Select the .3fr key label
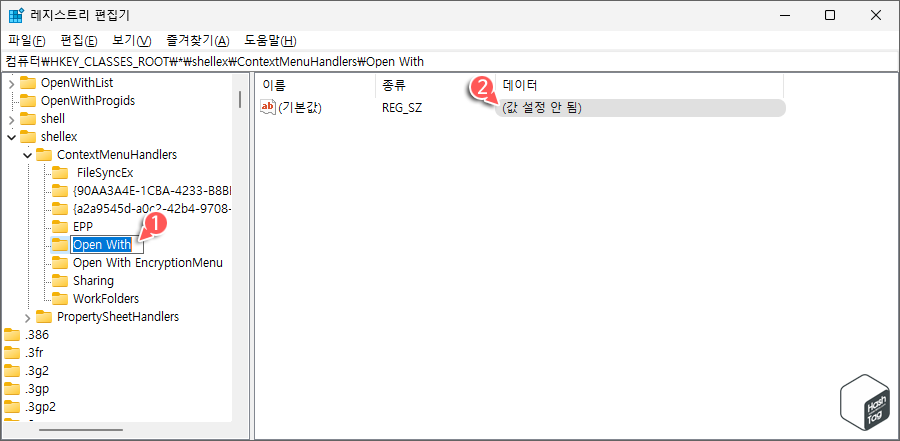The height and width of the screenshot is (441, 900). (34, 353)
